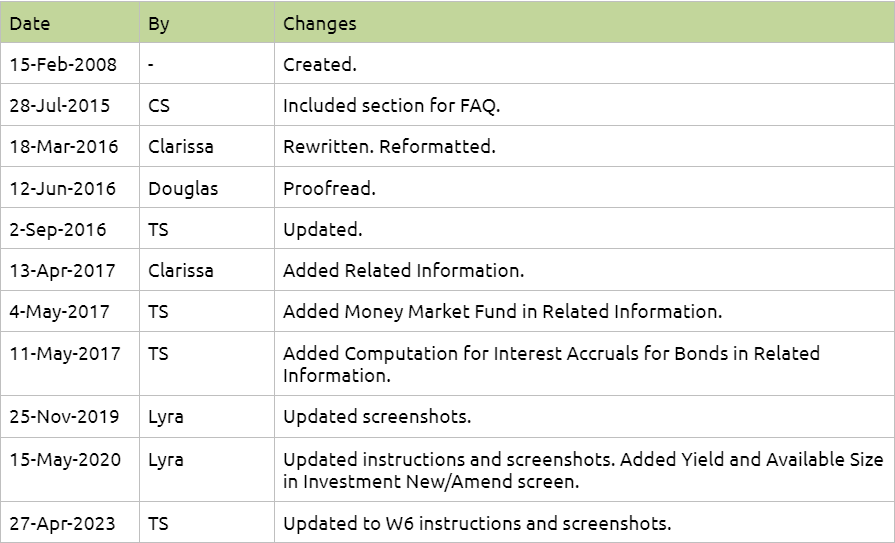Click the 2-Sep-2016 date cell

click(70, 229)
